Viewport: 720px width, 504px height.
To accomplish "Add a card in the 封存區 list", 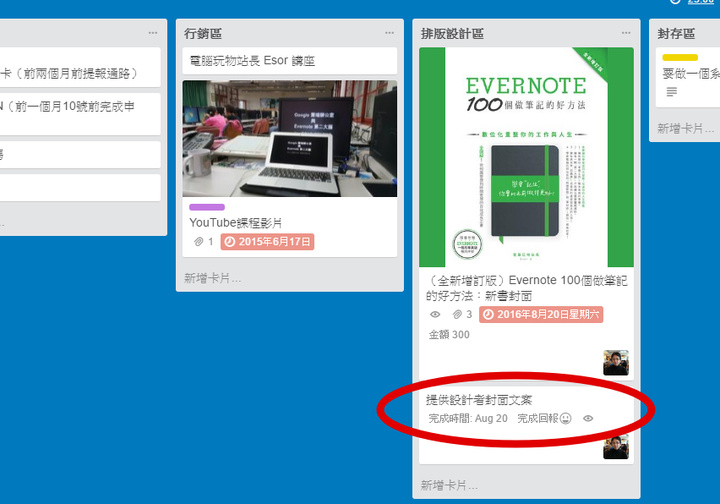I will tap(686, 129).
